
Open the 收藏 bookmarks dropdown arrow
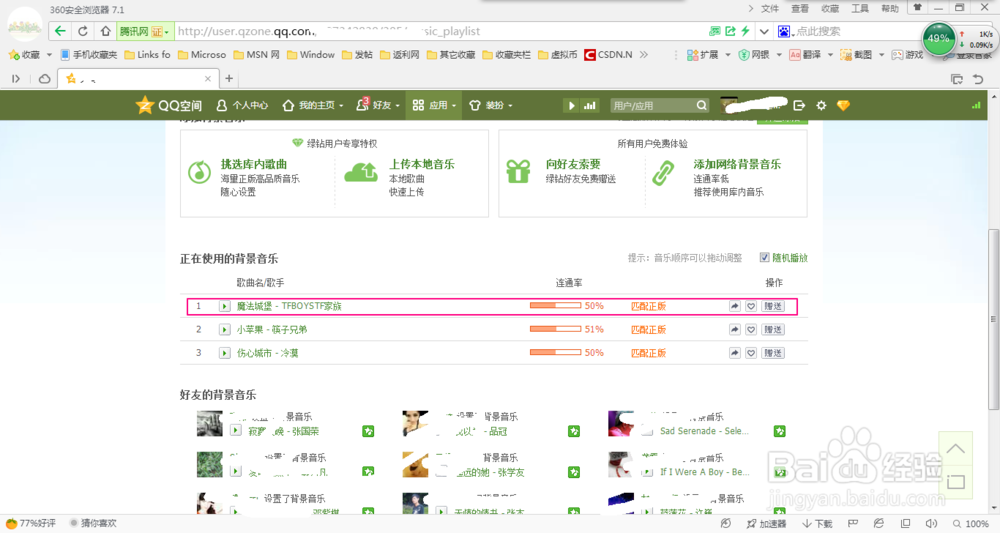(49, 55)
